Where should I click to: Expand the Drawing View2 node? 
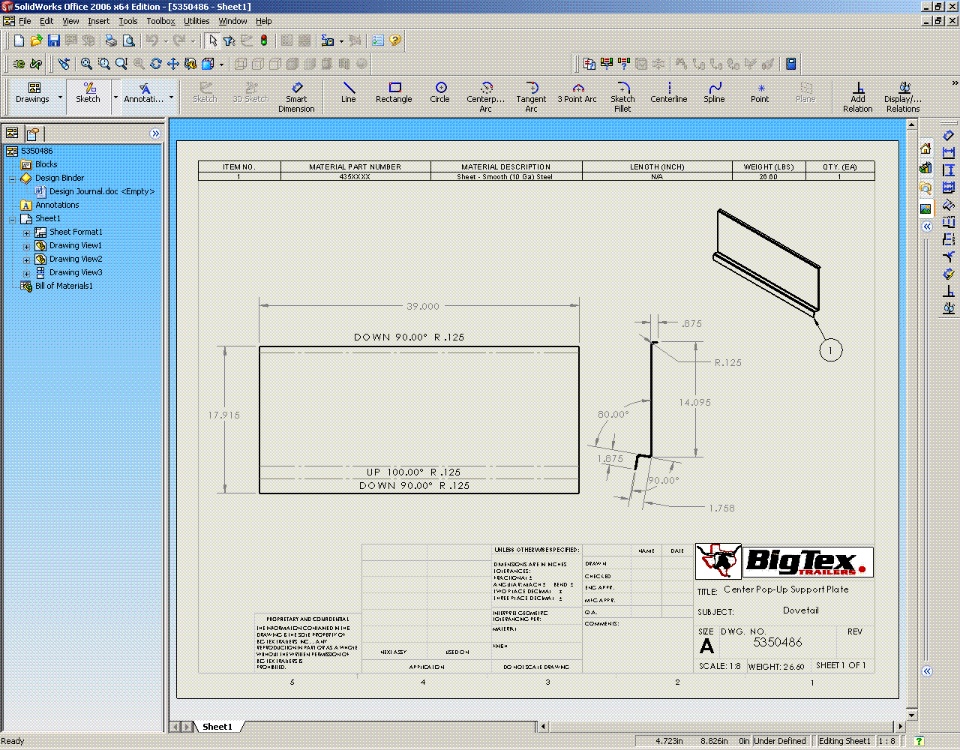click(x=26, y=260)
